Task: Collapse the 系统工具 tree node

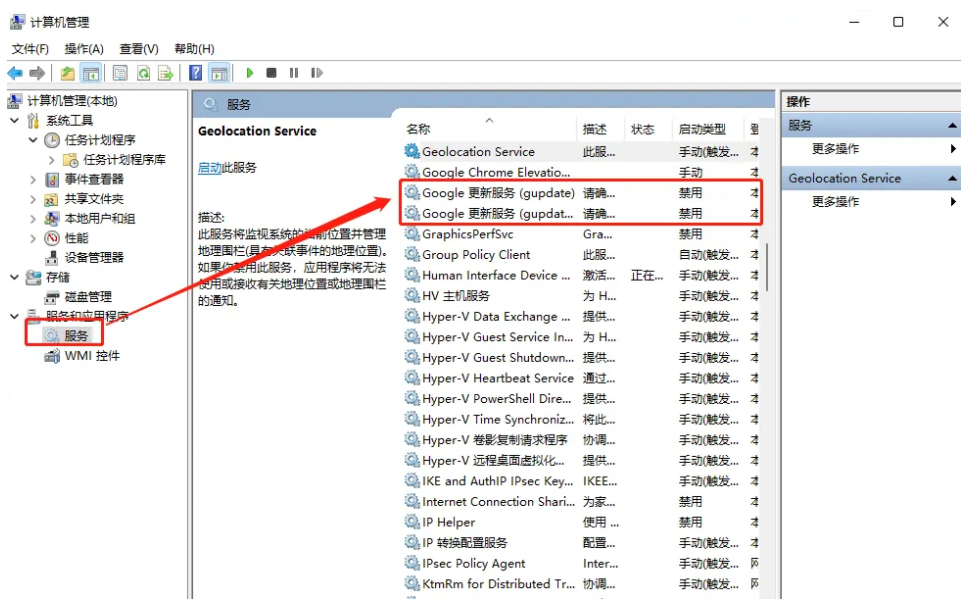Action: (15, 120)
